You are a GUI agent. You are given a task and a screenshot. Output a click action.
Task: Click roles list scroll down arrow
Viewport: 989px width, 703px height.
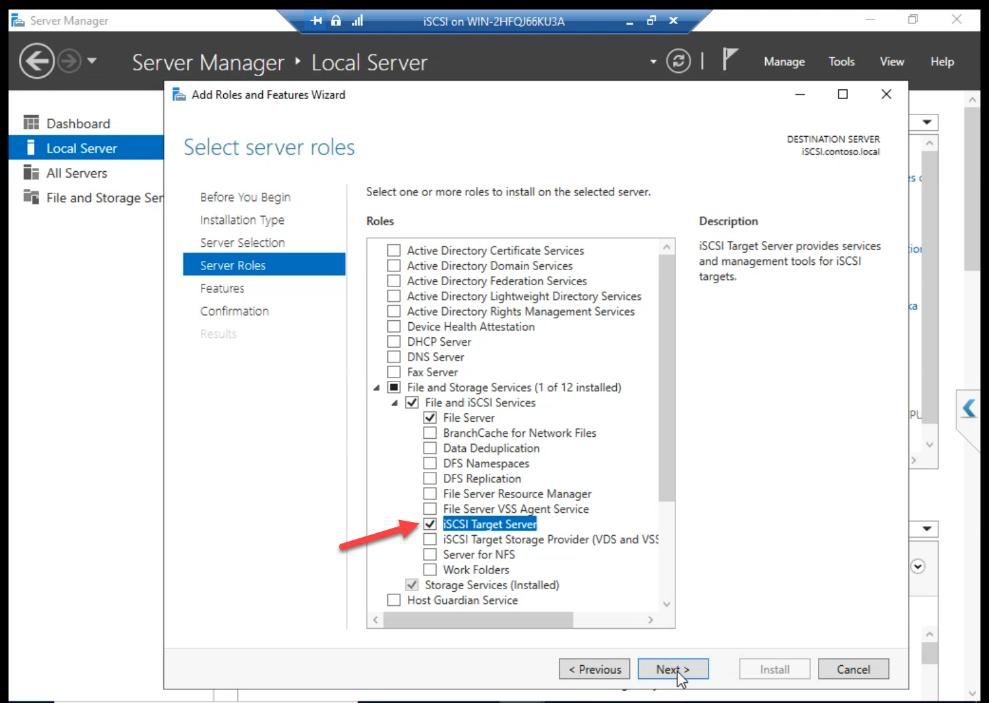667,604
